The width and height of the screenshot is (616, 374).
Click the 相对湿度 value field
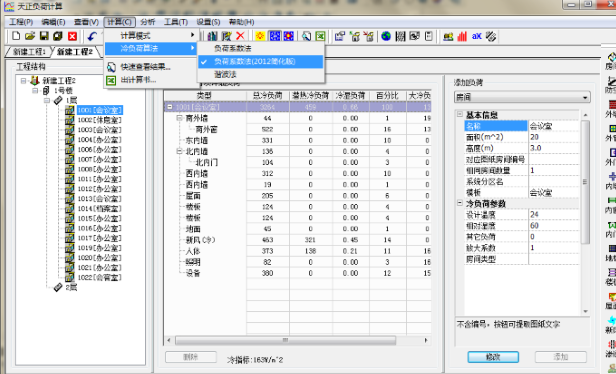tap(554, 226)
